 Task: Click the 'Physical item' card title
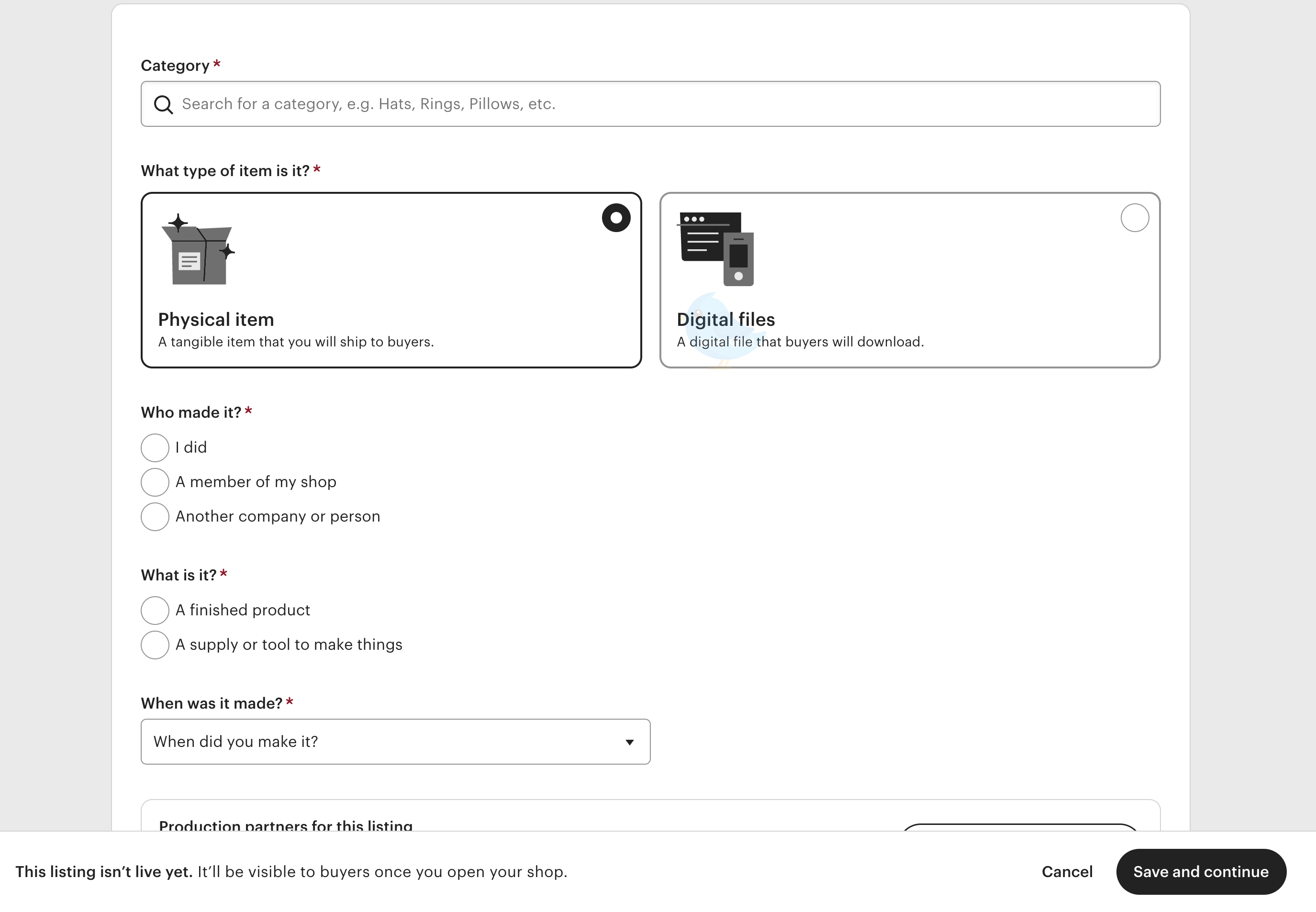pyautogui.click(x=216, y=320)
